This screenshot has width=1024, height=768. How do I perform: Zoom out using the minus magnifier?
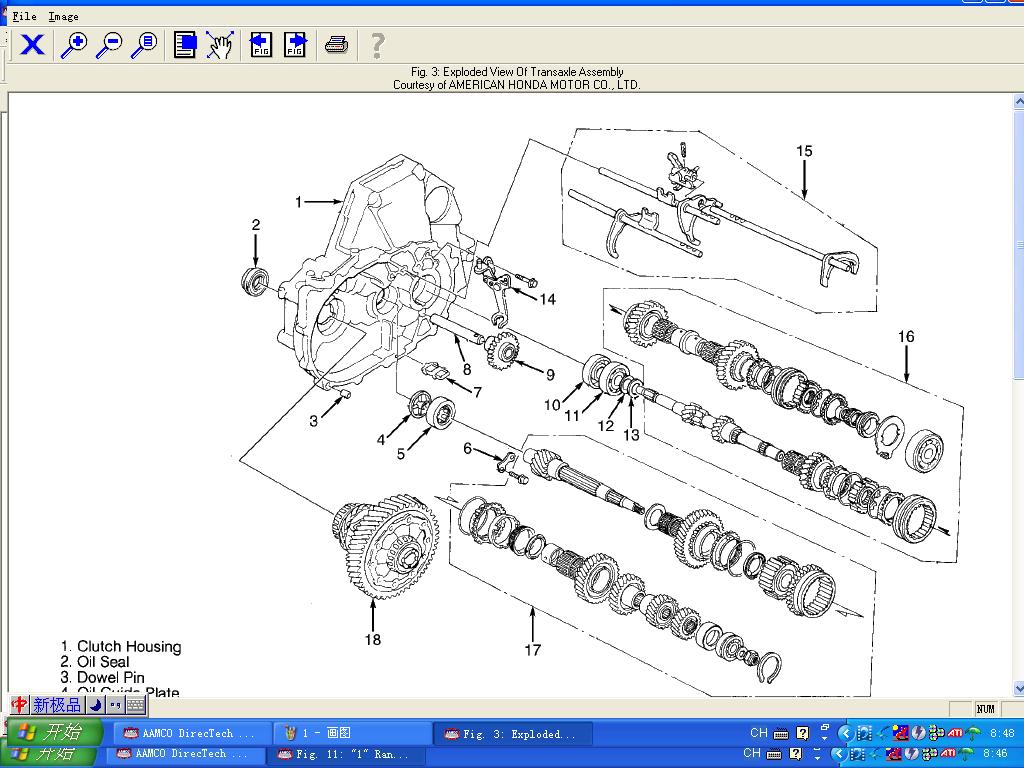[109, 45]
